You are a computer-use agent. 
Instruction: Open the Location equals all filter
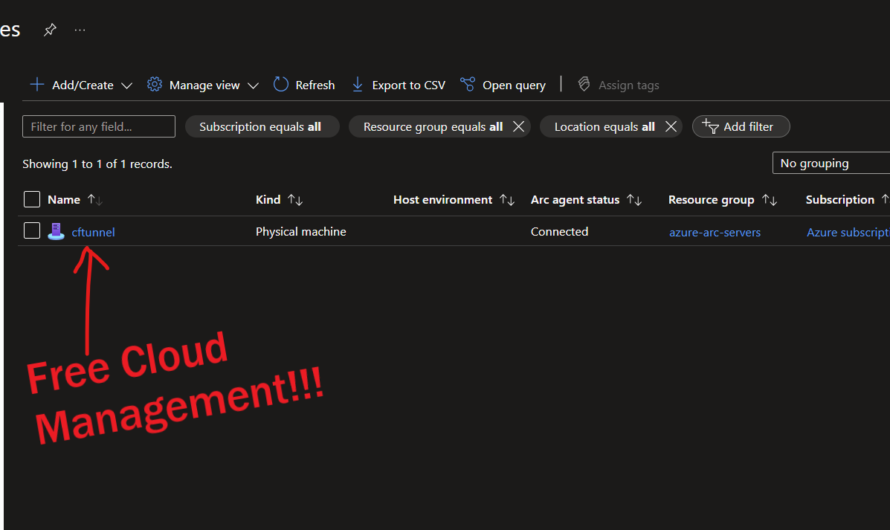(x=604, y=127)
